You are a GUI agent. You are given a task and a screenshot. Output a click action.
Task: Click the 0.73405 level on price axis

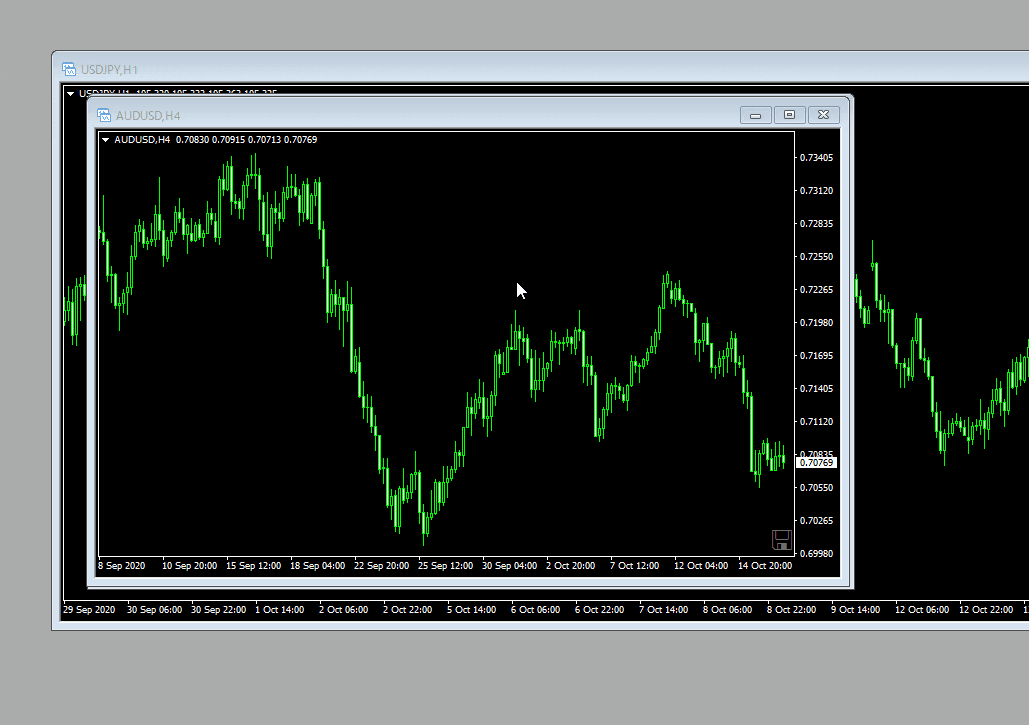[817, 158]
